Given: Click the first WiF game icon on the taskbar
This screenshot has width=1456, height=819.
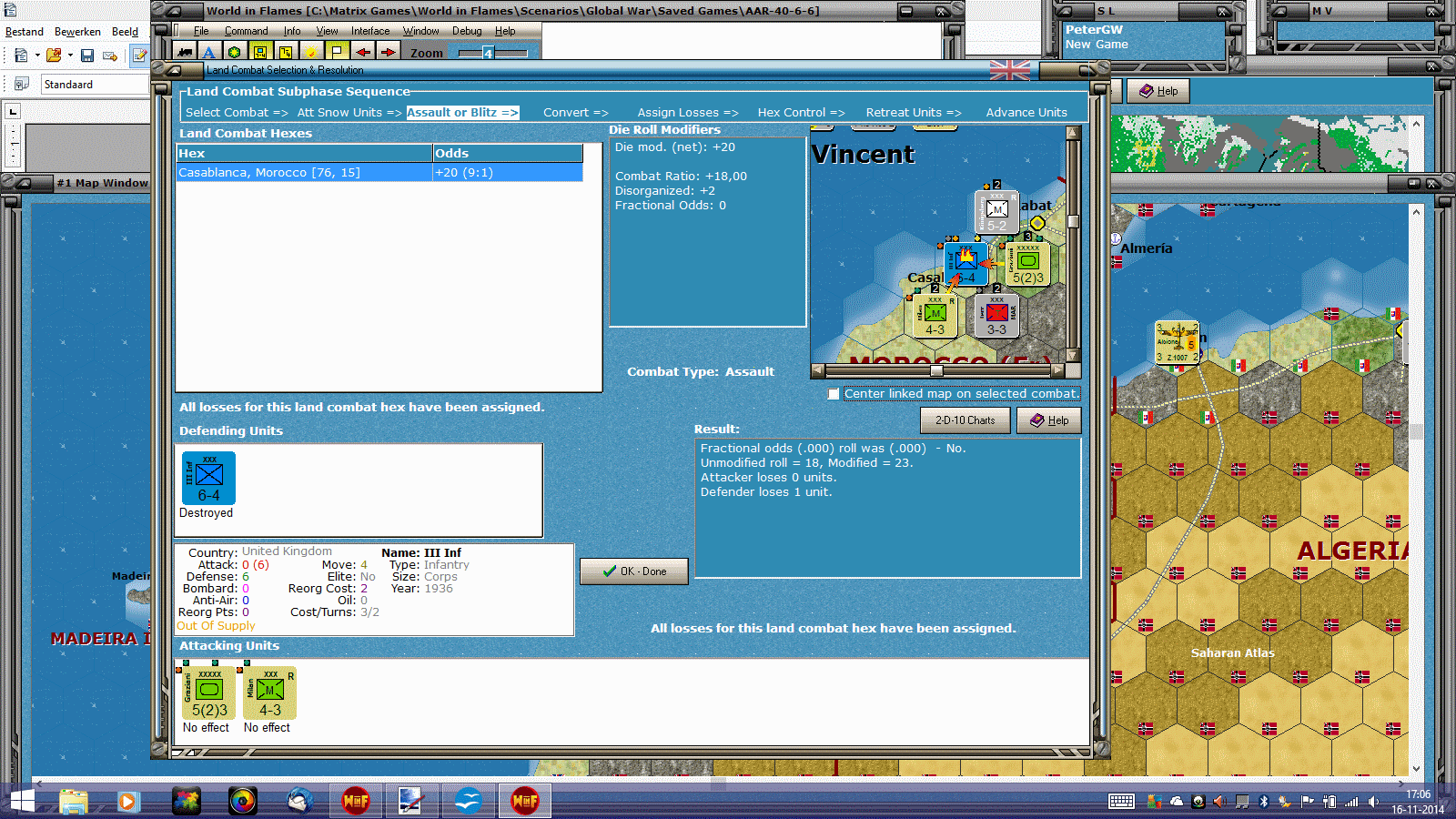Looking at the screenshot, I should pos(356,802).
